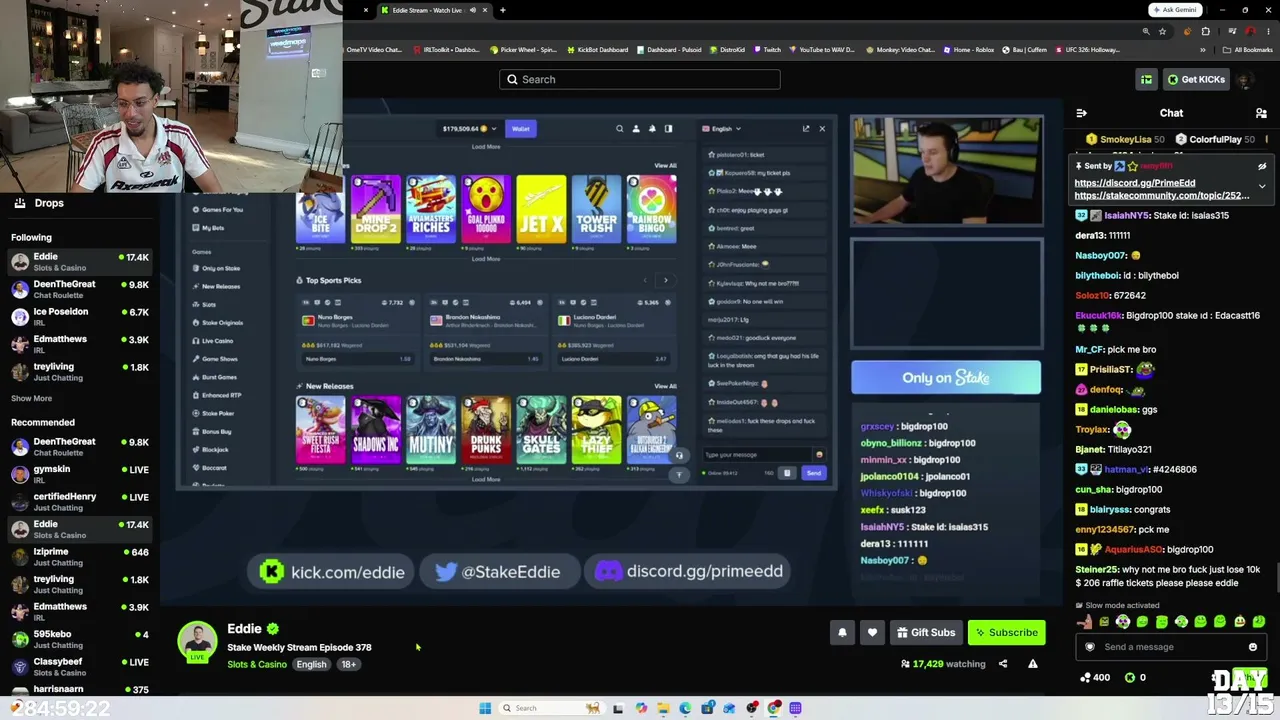The image size is (1280, 720).
Task: Click ColorfulPlay in chat leaderboard
Action: 1214,140
